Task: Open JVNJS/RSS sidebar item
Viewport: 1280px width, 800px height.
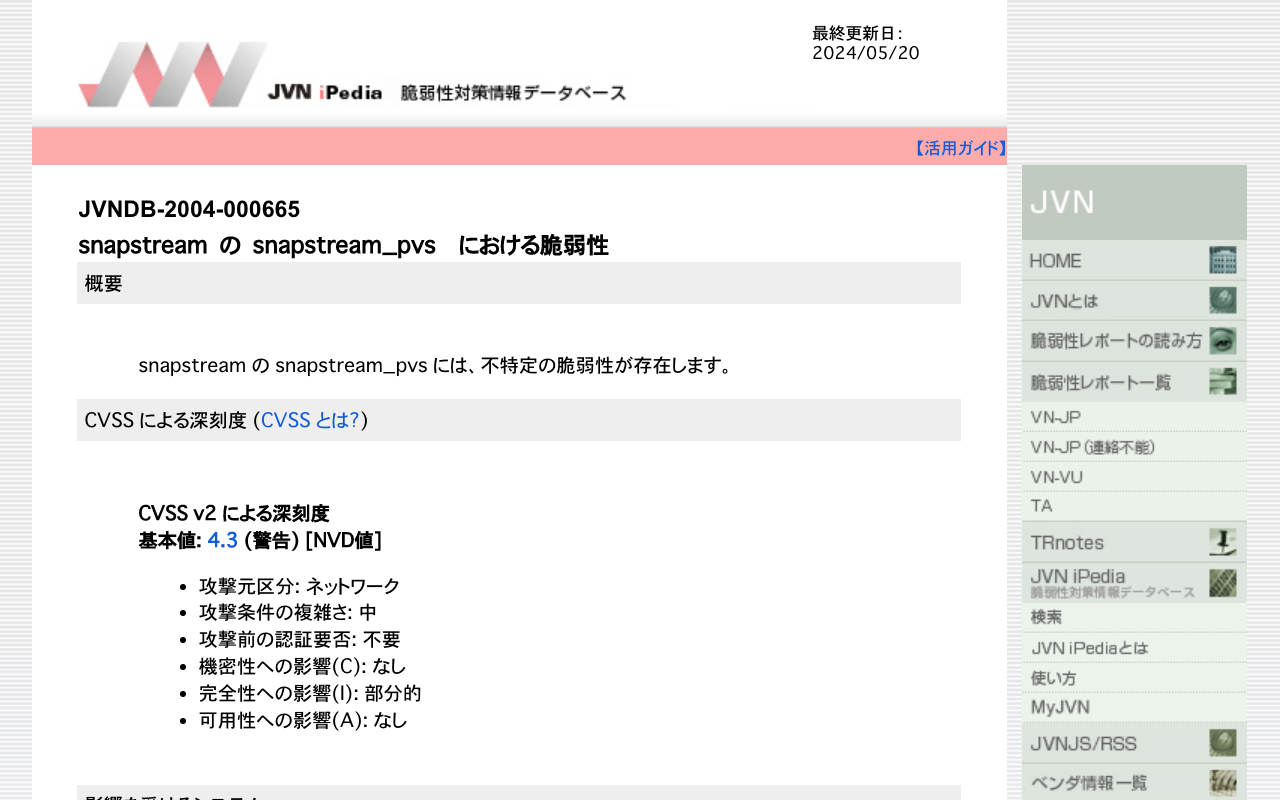Action: point(1134,743)
